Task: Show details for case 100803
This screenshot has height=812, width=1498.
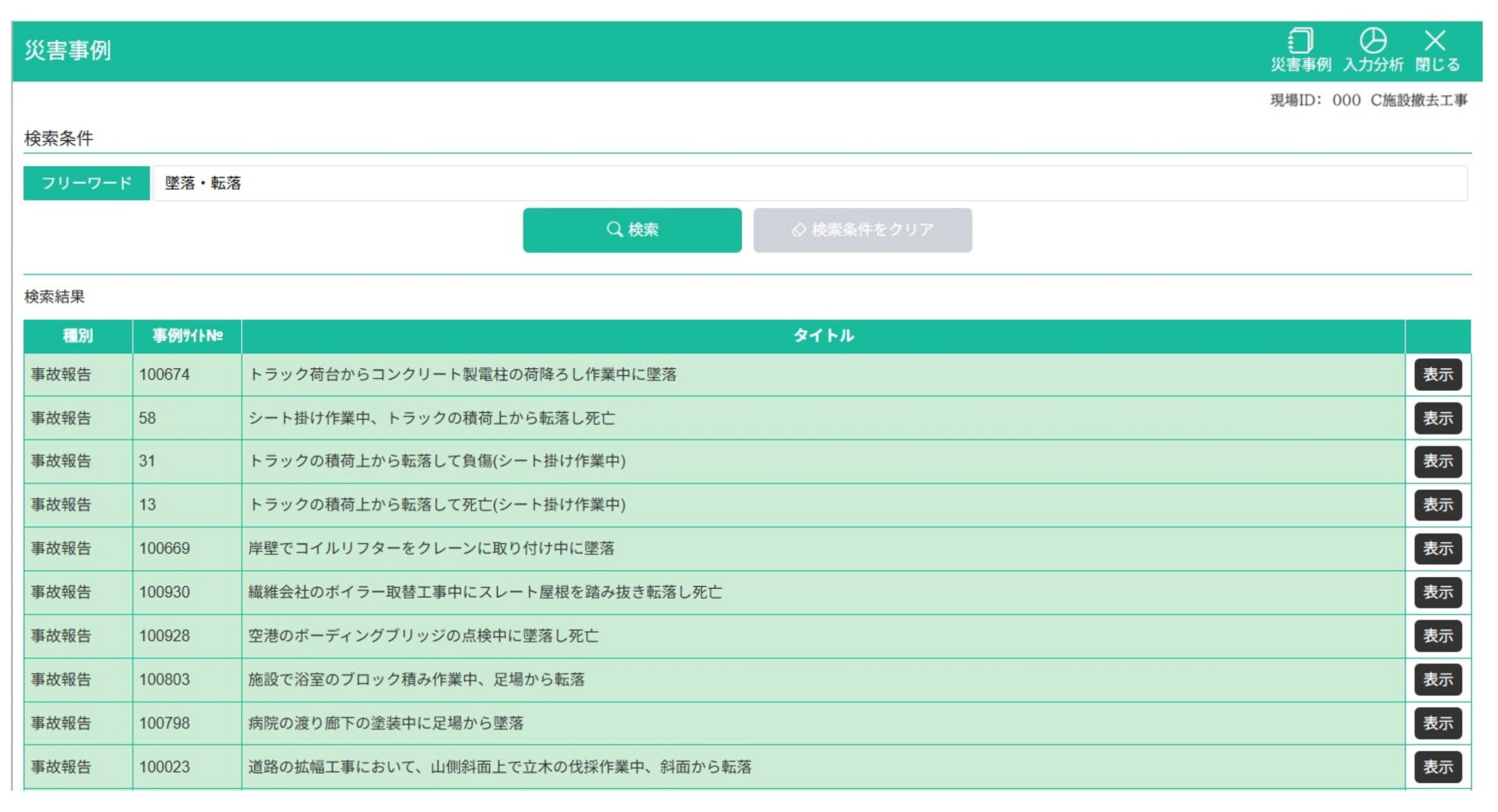Action: 1438,680
